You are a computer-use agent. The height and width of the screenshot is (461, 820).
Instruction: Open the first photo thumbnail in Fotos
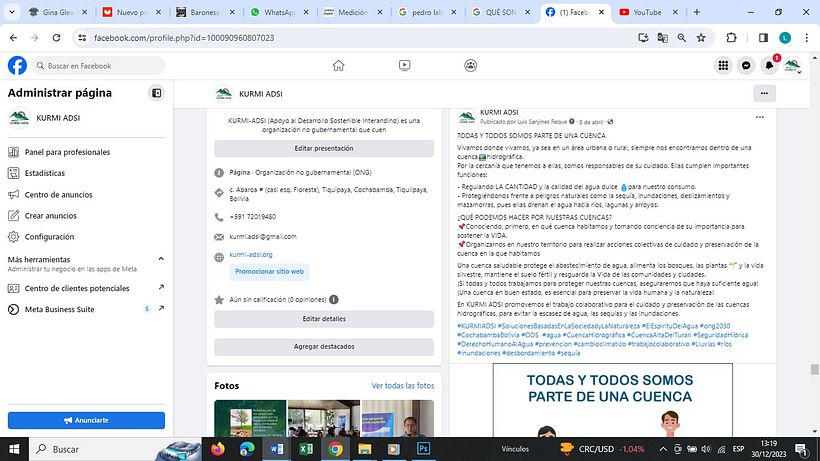tap(250, 418)
